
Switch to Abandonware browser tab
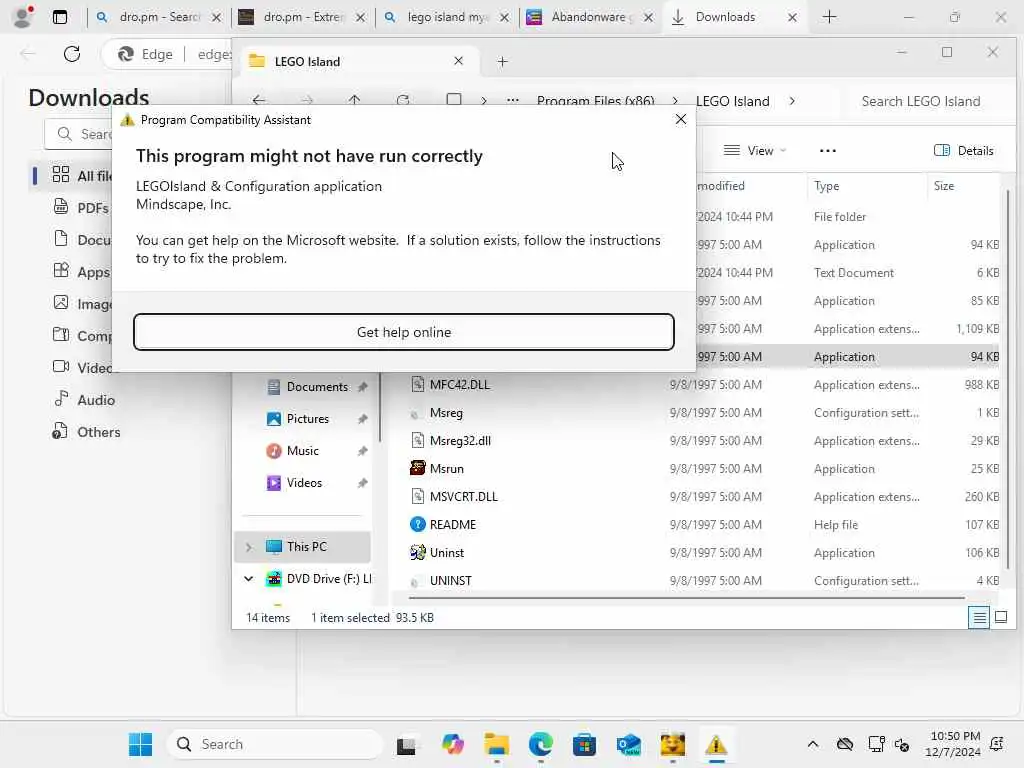tap(590, 17)
